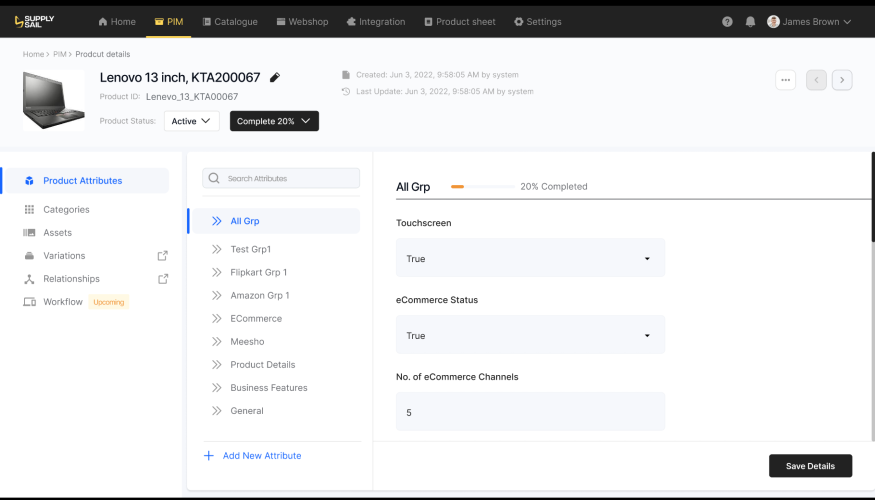875x500 pixels.
Task: Click Add New Attribute link
Action: point(253,456)
